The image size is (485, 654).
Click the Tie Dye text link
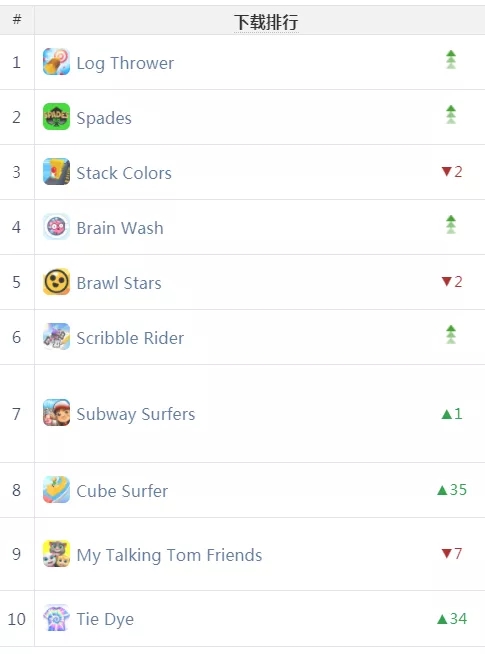pyautogui.click(x=105, y=619)
